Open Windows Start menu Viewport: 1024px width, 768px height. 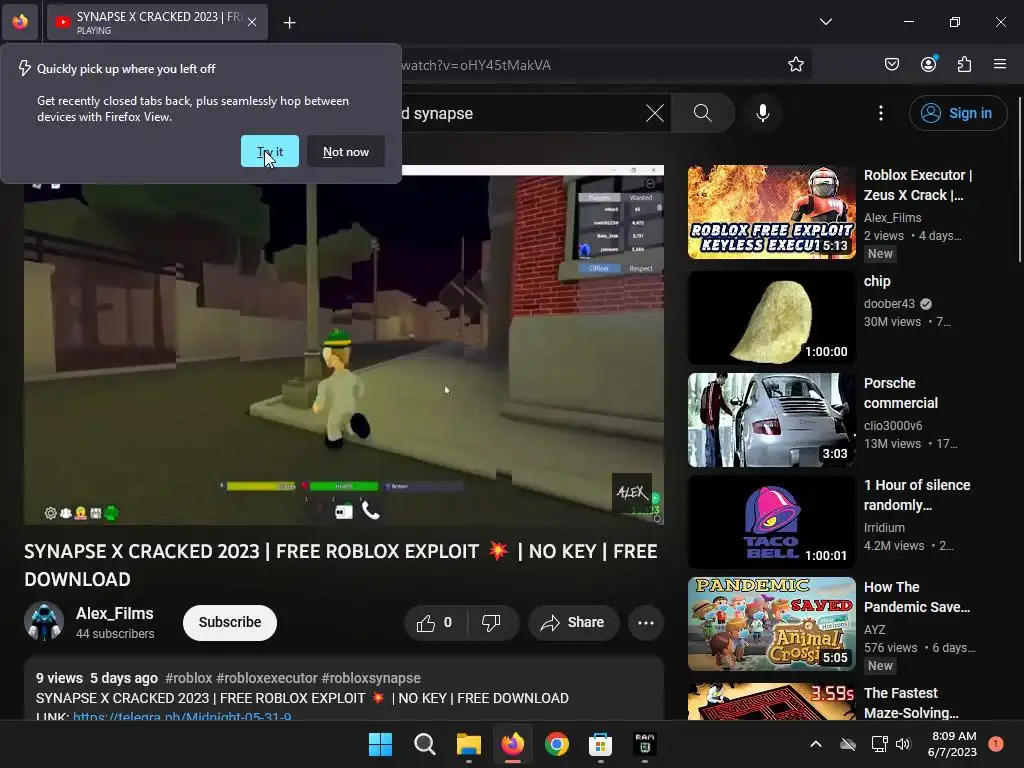point(381,744)
